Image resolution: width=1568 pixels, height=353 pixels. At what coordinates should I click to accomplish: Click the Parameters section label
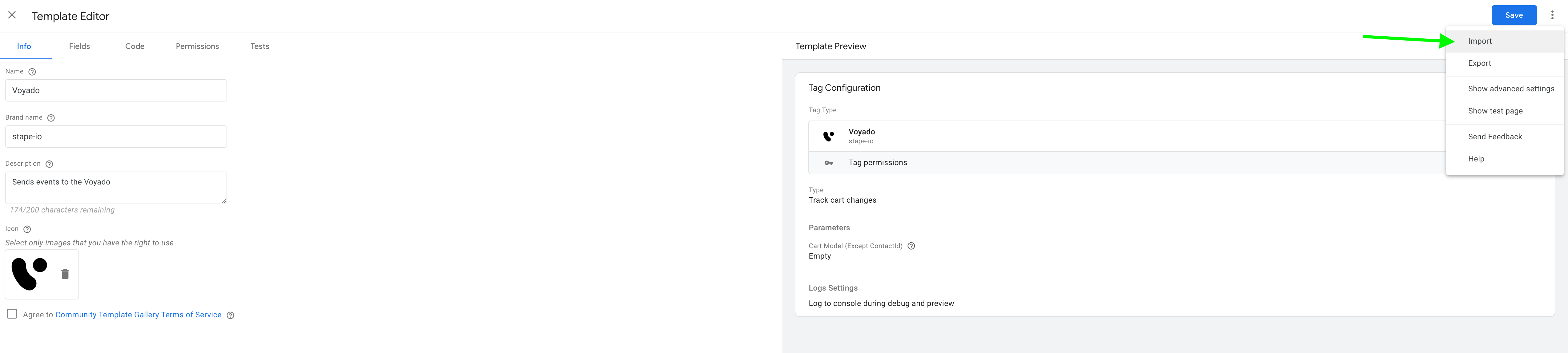point(829,228)
